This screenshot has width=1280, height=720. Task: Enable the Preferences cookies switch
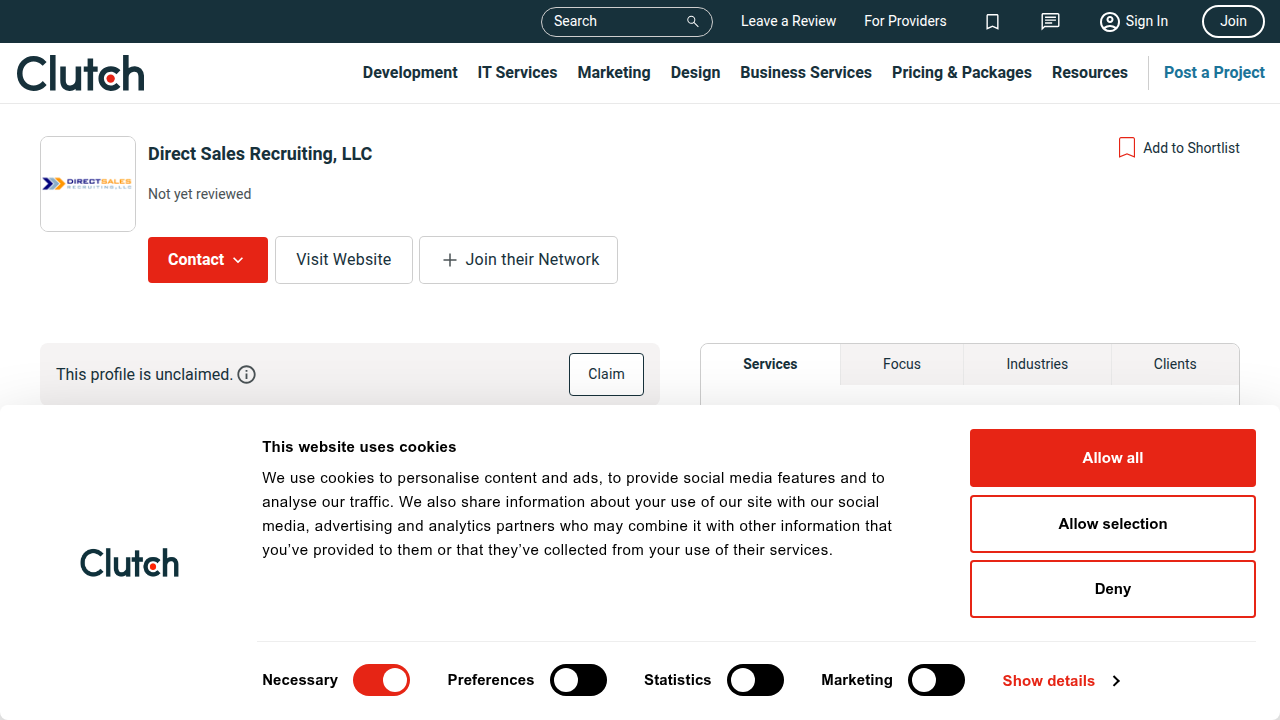pos(578,680)
